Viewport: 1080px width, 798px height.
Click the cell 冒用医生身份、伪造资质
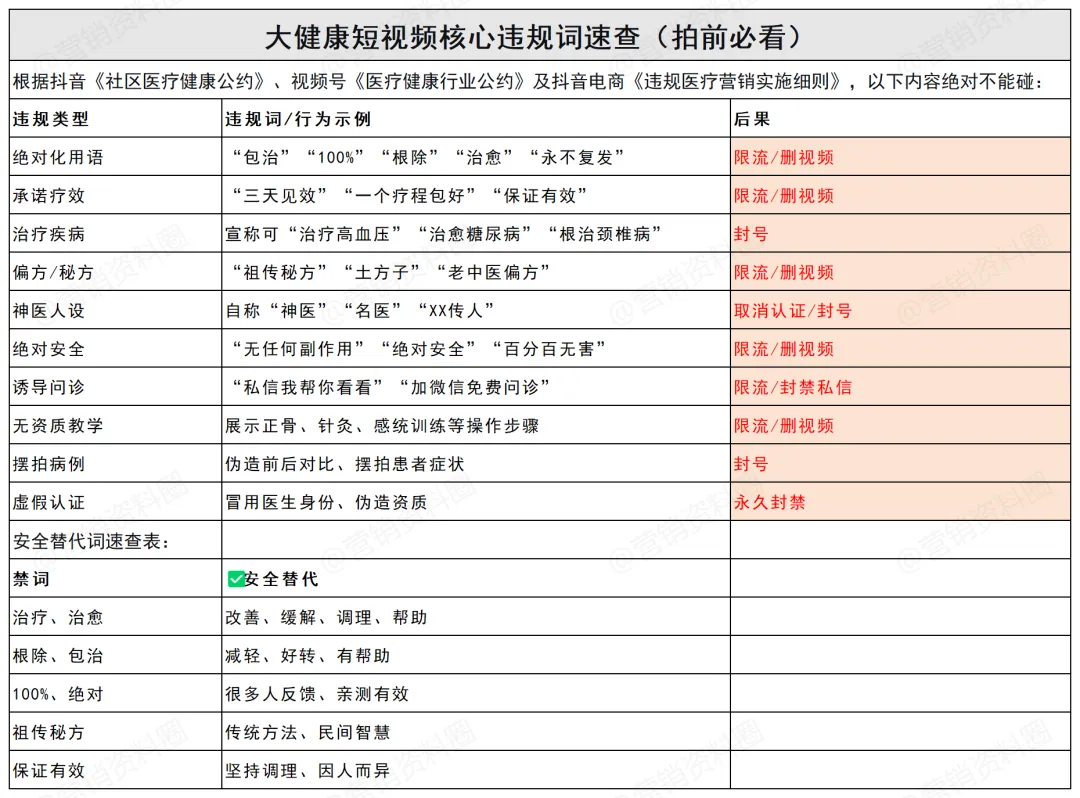[476, 502]
